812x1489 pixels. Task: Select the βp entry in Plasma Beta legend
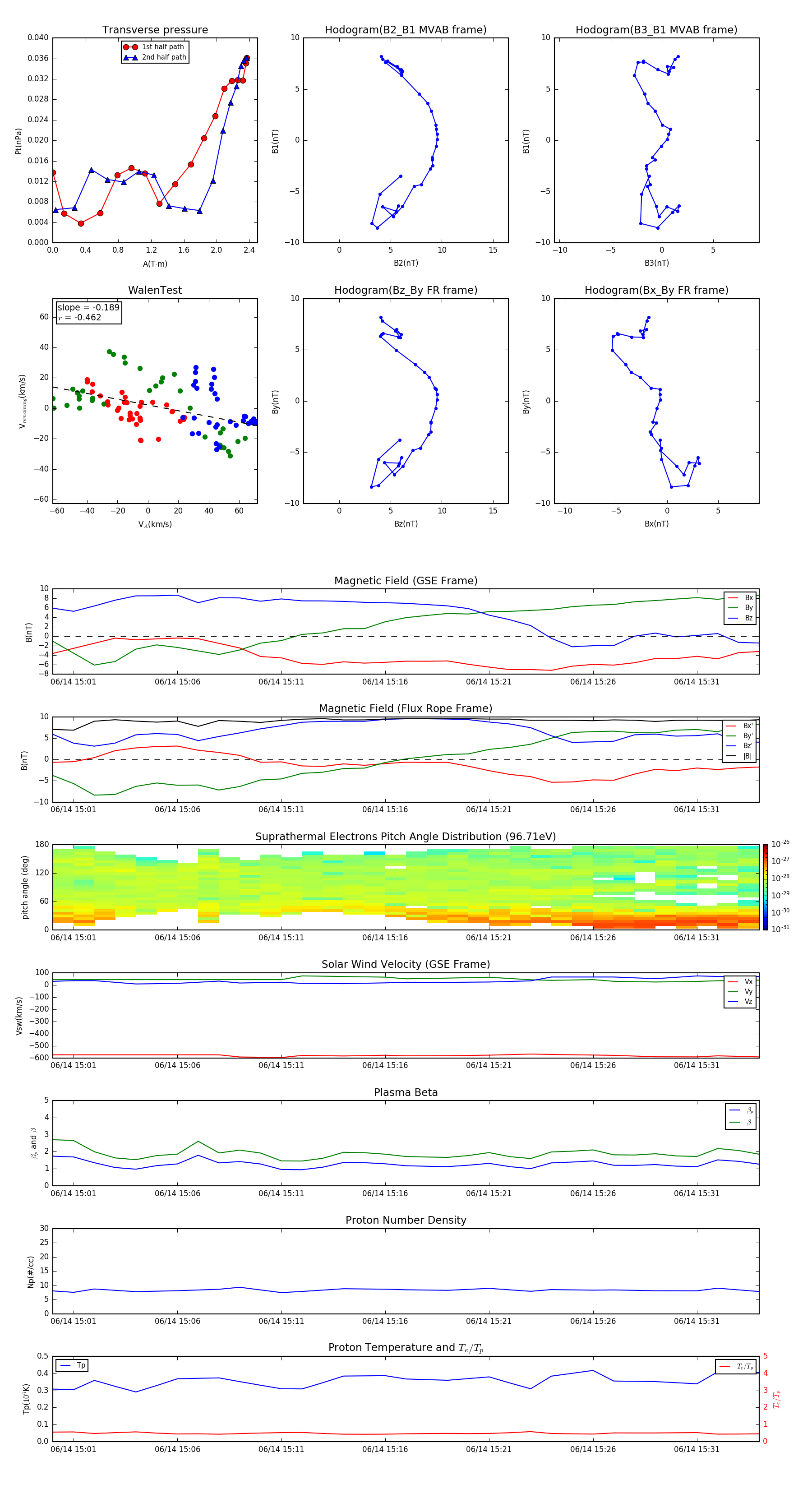742,1110
